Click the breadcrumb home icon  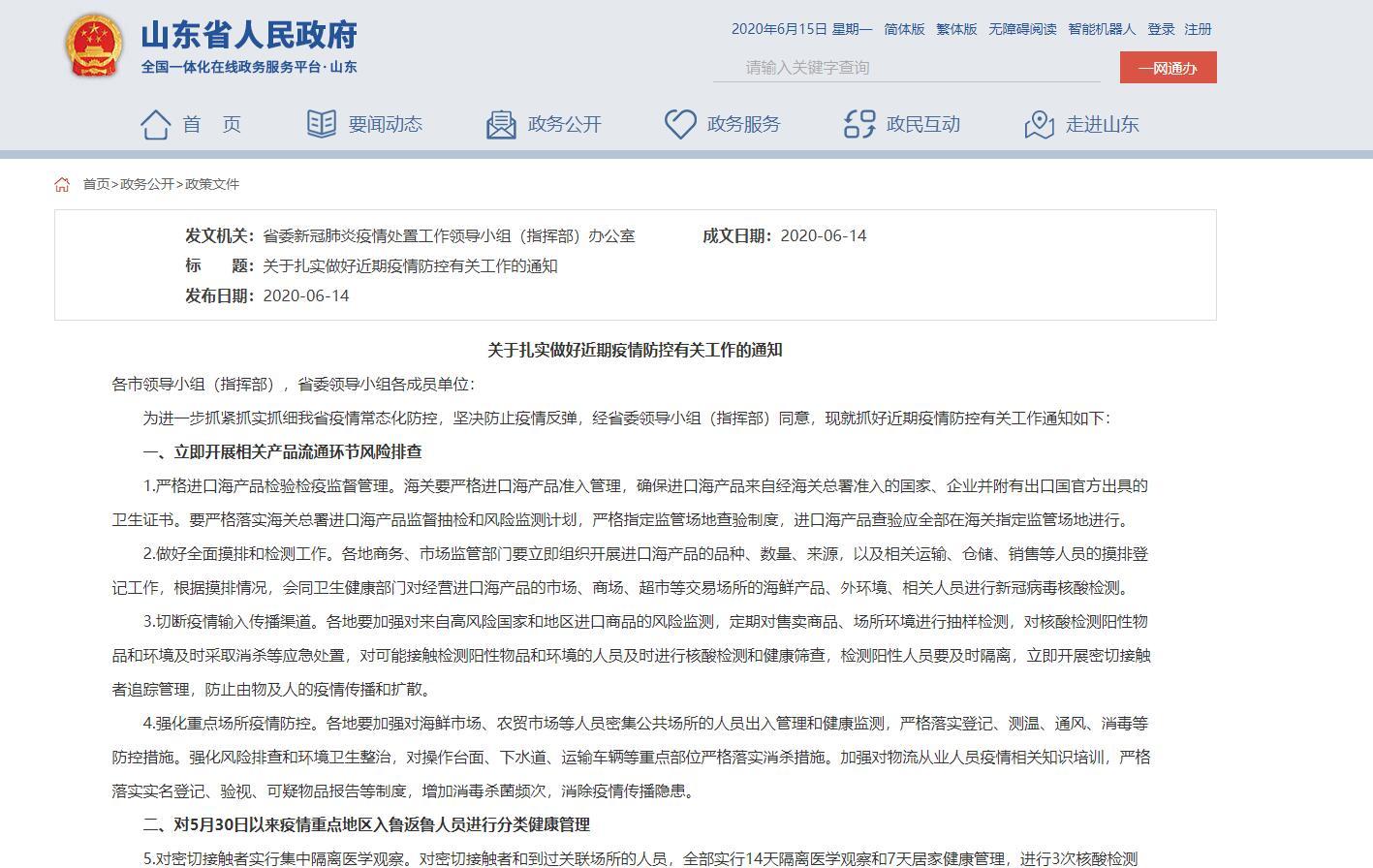tap(62, 184)
